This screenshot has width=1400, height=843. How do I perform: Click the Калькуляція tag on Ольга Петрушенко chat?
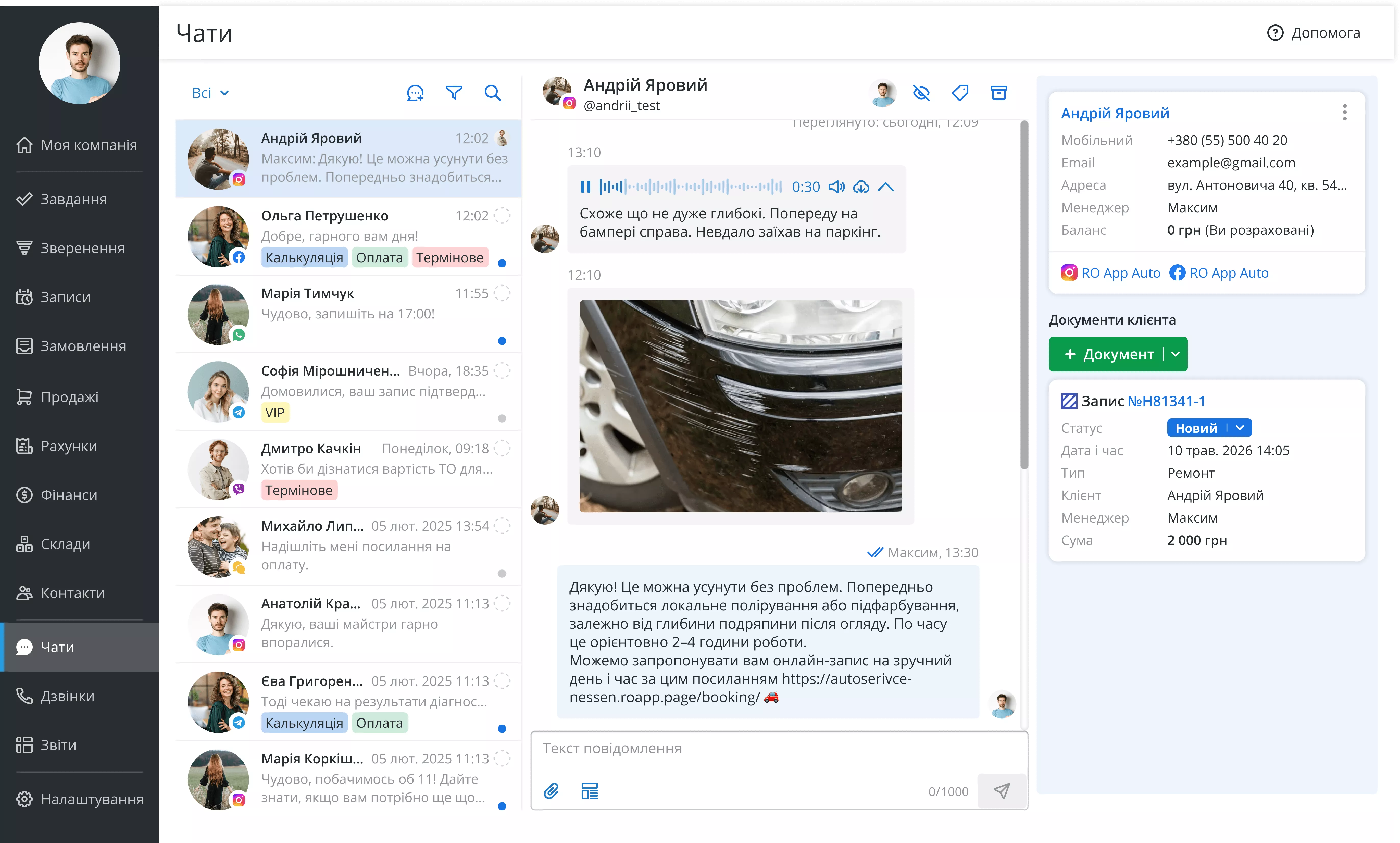coord(304,258)
